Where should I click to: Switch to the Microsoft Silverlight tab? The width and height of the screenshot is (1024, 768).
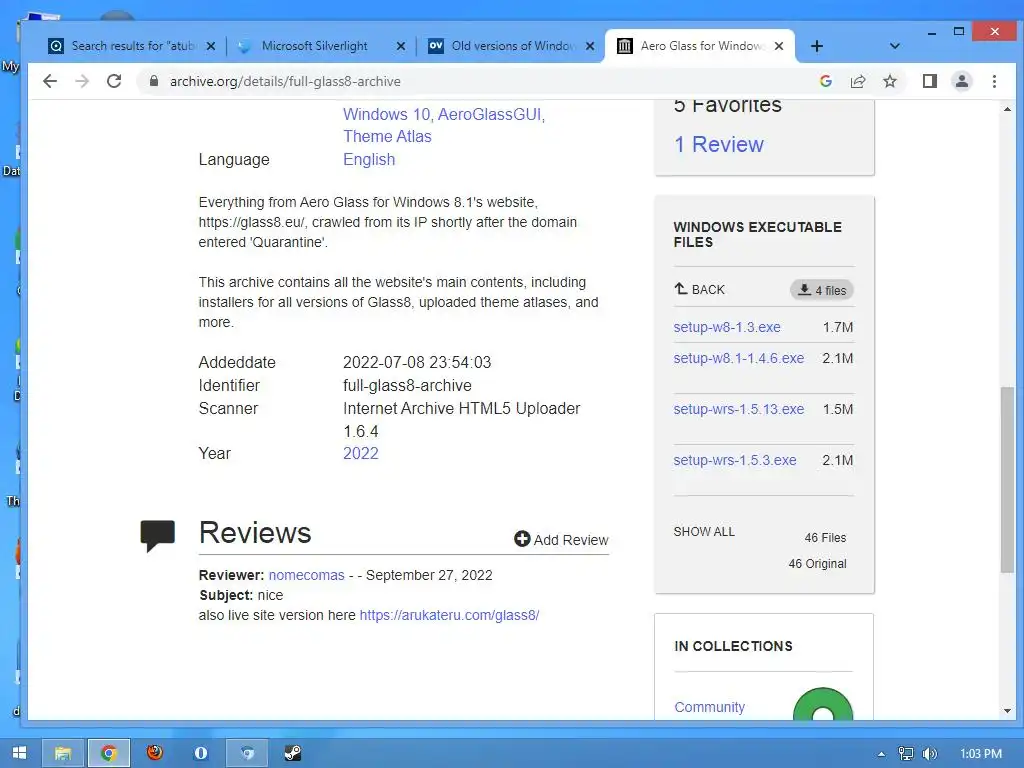(320, 46)
